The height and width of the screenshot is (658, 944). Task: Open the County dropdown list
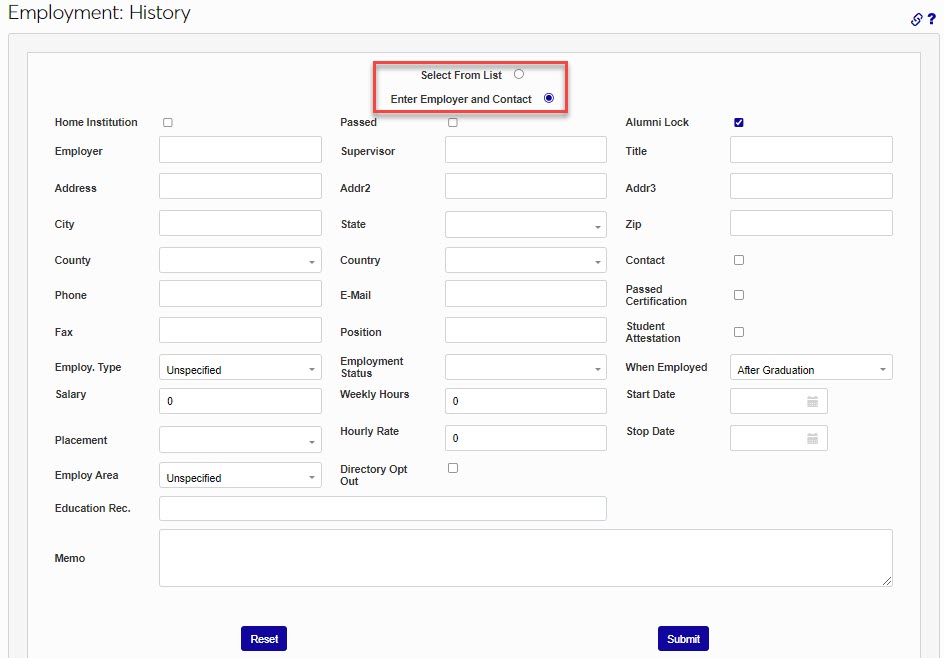click(x=240, y=261)
